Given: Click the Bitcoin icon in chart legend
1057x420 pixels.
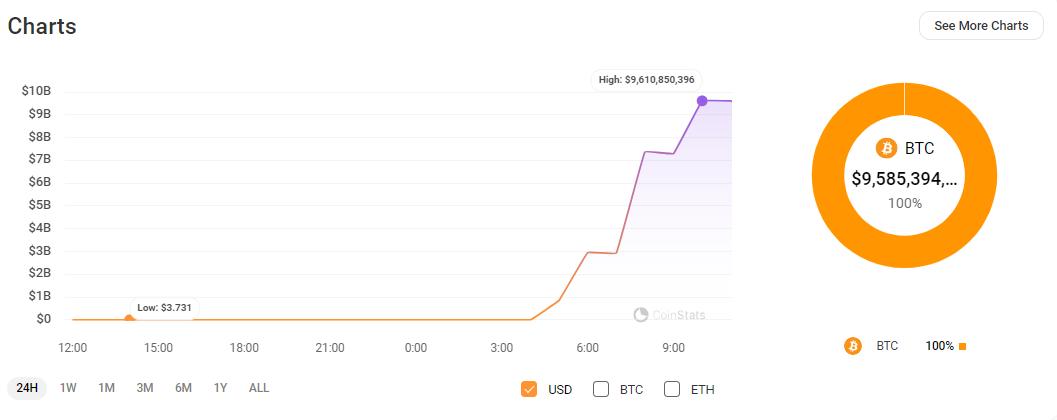Looking at the screenshot, I should 853,346.
